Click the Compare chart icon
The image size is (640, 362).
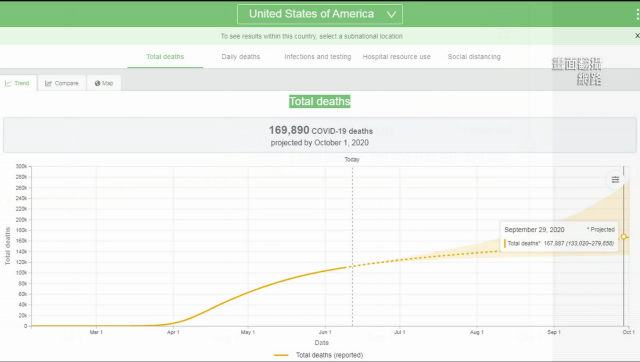pos(48,83)
